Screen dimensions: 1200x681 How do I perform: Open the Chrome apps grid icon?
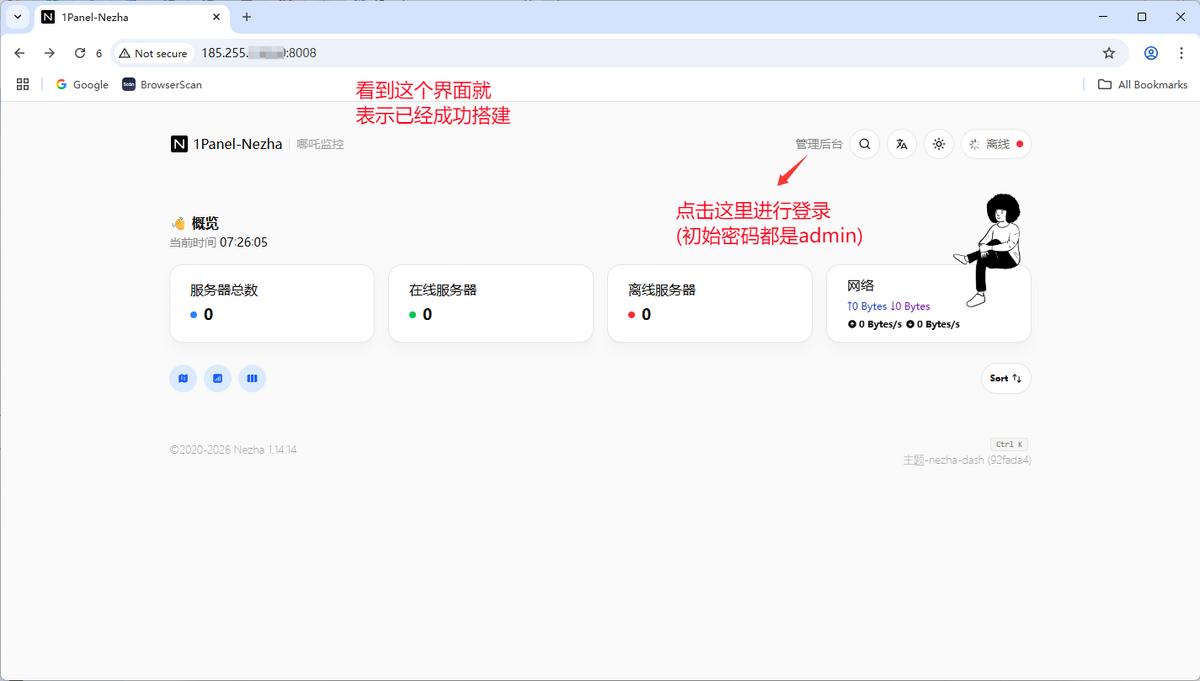pyautogui.click(x=23, y=84)
